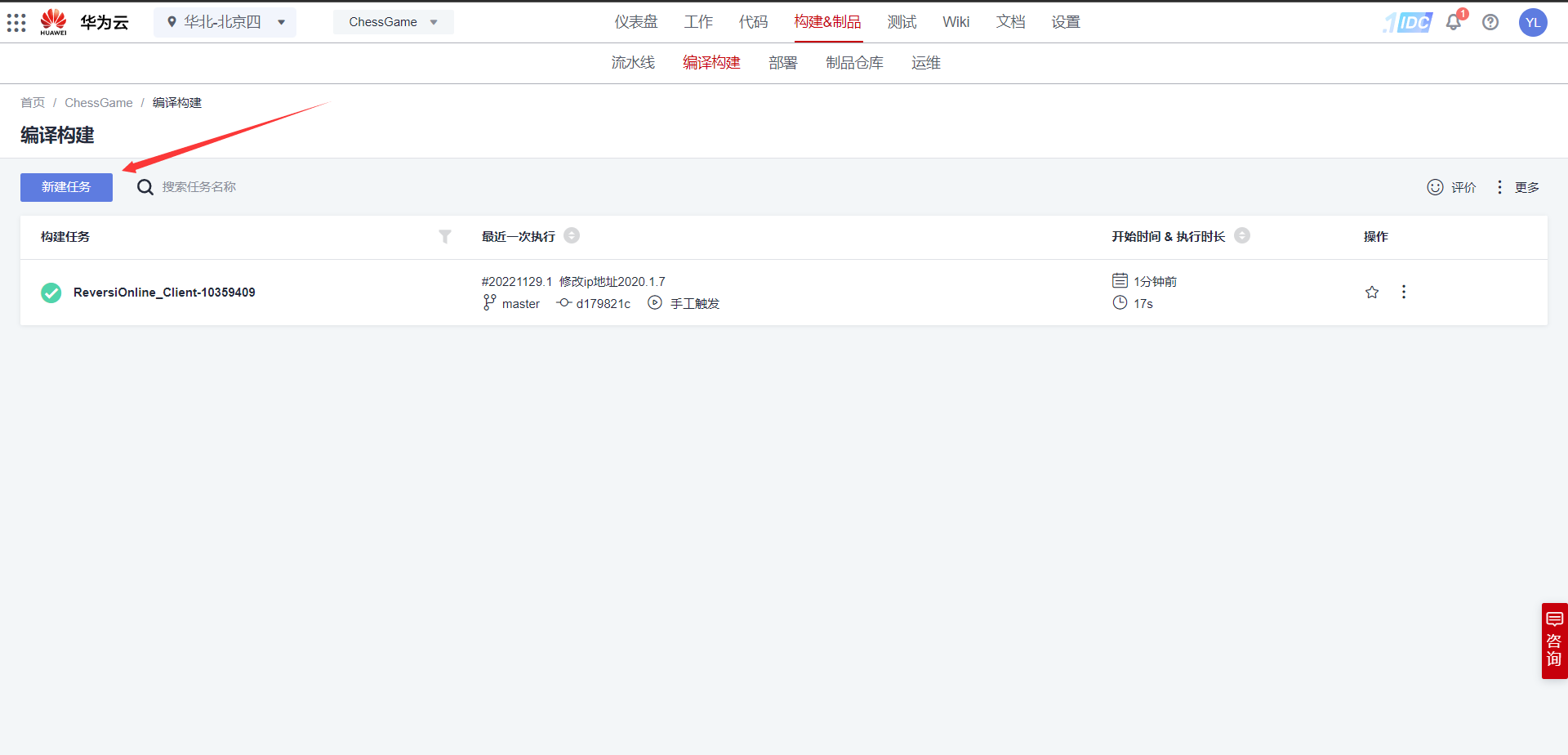This screenshot has width=1568, height=755.
Task: Open the 代码 menu
Action: coord(753,22)
